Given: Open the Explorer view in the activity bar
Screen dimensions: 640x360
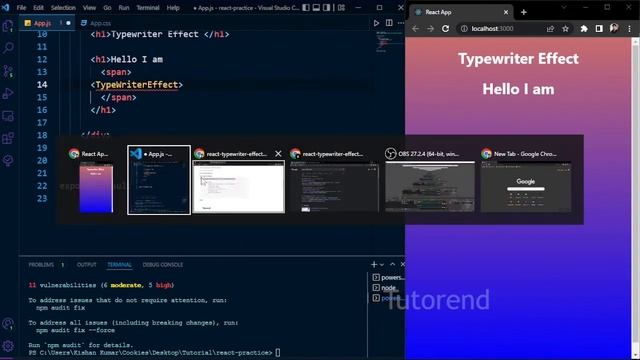Looking at the screenshot, I should [x=8, y=27].
